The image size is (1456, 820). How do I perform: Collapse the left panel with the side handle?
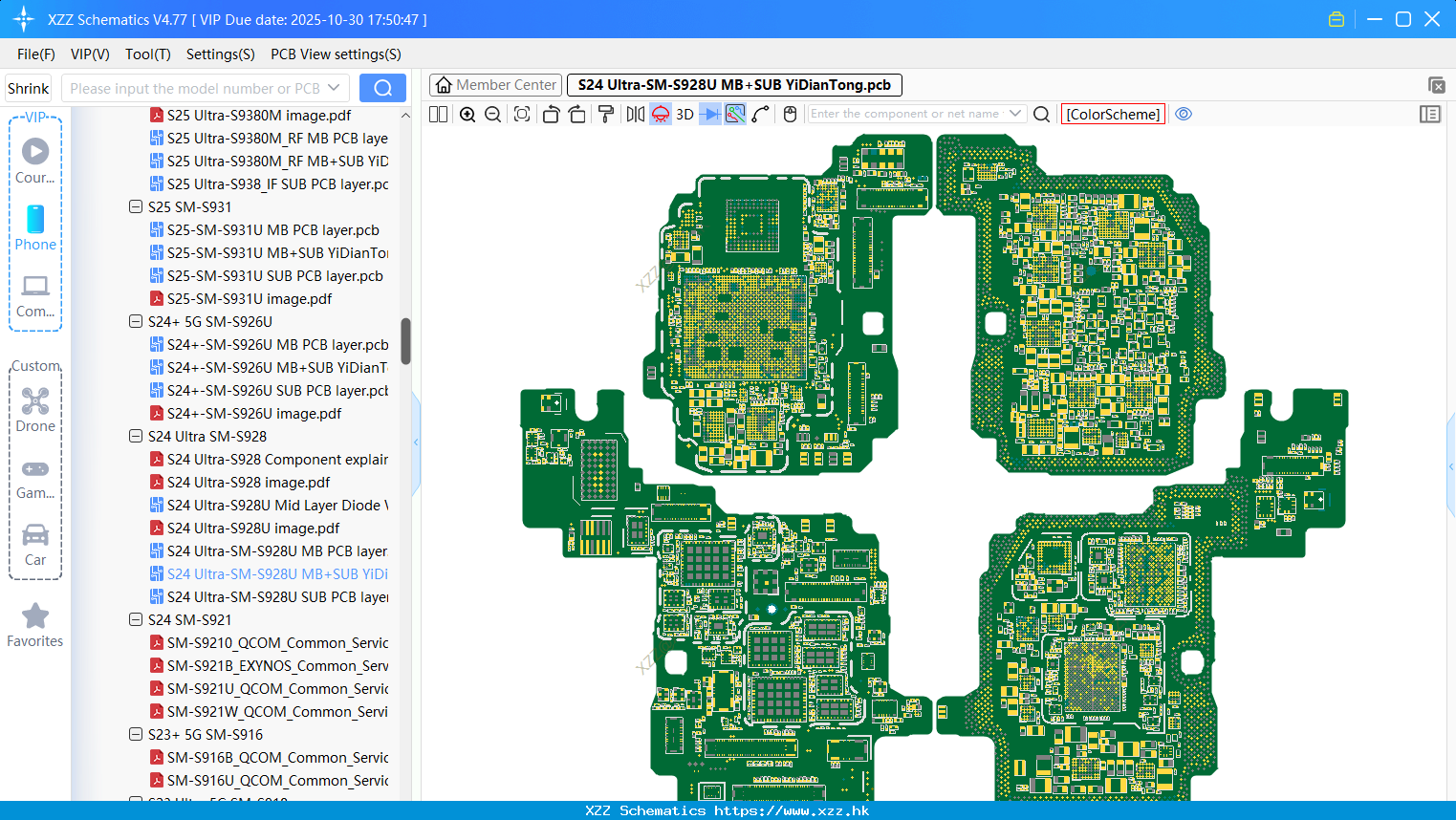point(417,442)
